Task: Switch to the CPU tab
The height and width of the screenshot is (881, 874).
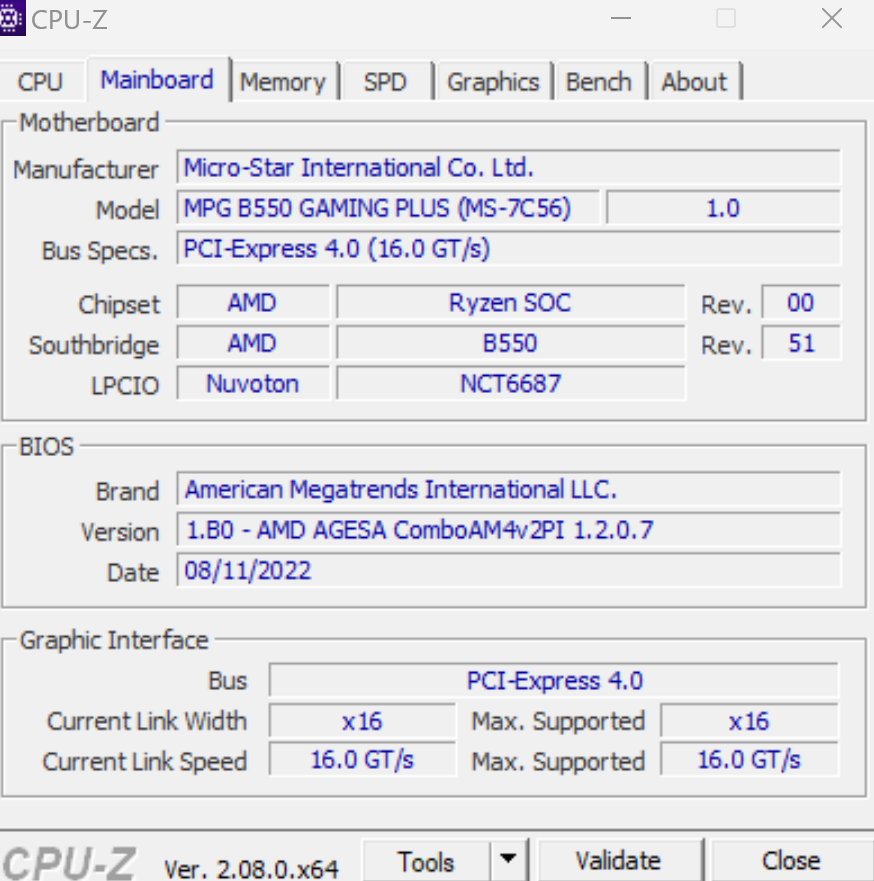Action: tap(40, 82)
